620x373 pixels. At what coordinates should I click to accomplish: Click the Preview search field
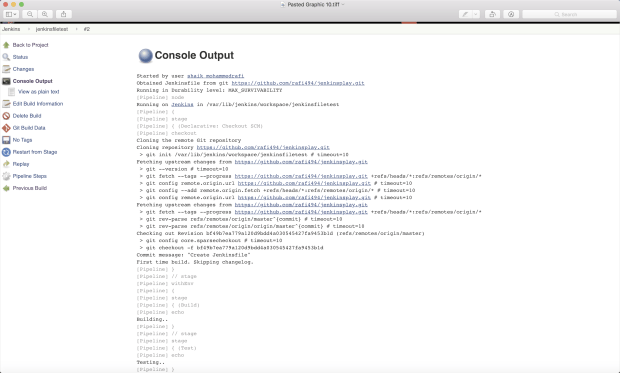[x=569, y=14]
